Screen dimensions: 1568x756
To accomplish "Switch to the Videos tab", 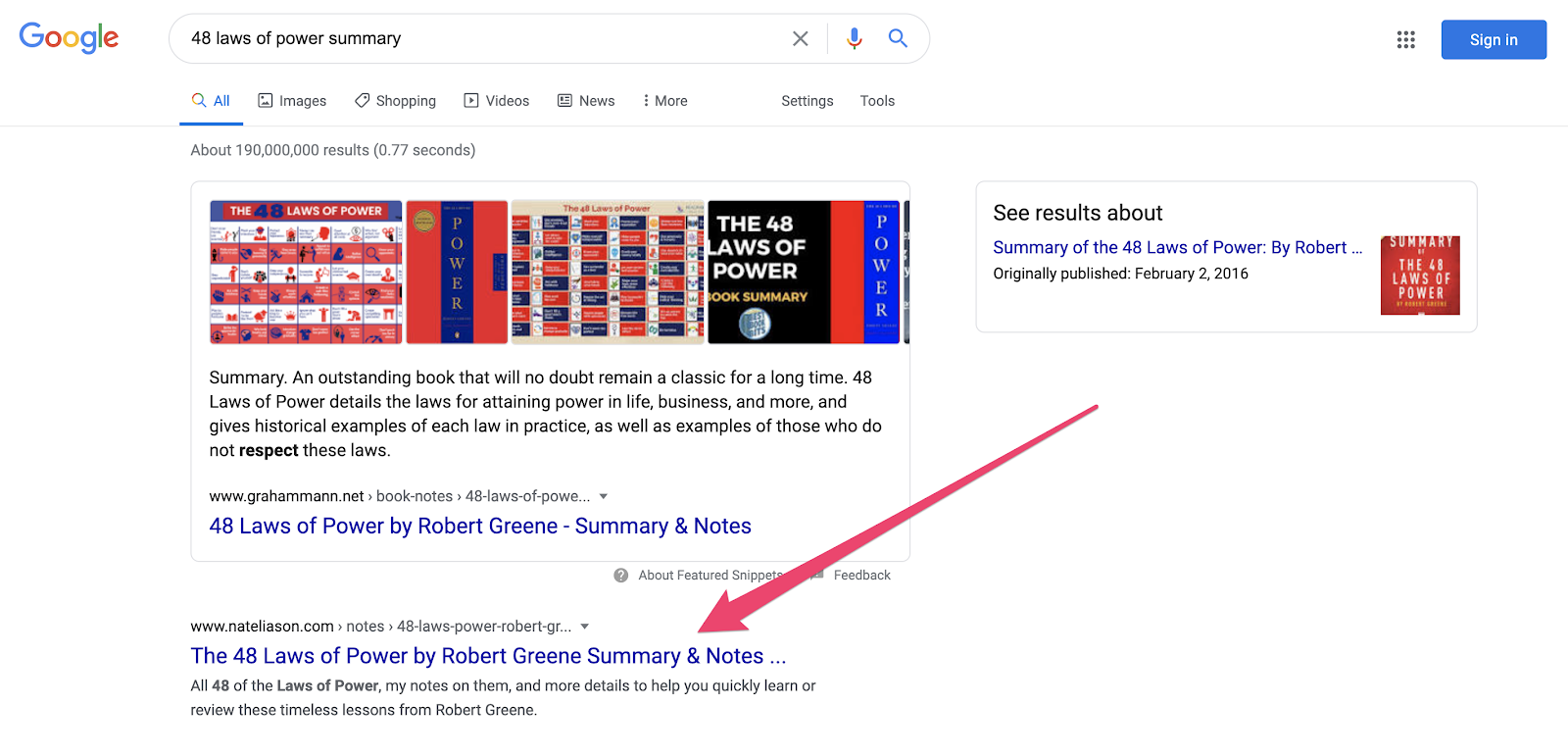I will [x=496, y=101].
